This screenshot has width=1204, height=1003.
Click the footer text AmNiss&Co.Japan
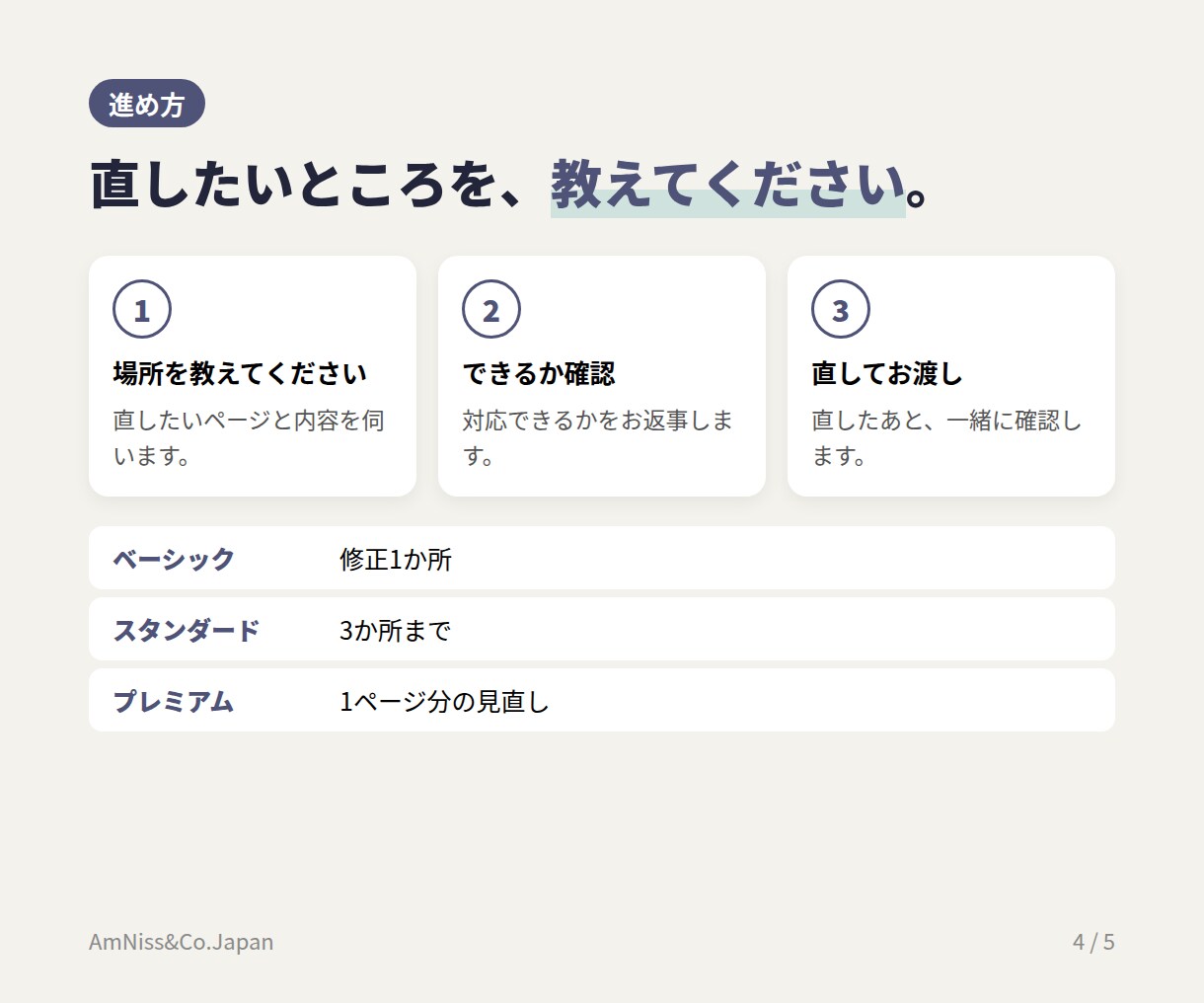[182, 942]
